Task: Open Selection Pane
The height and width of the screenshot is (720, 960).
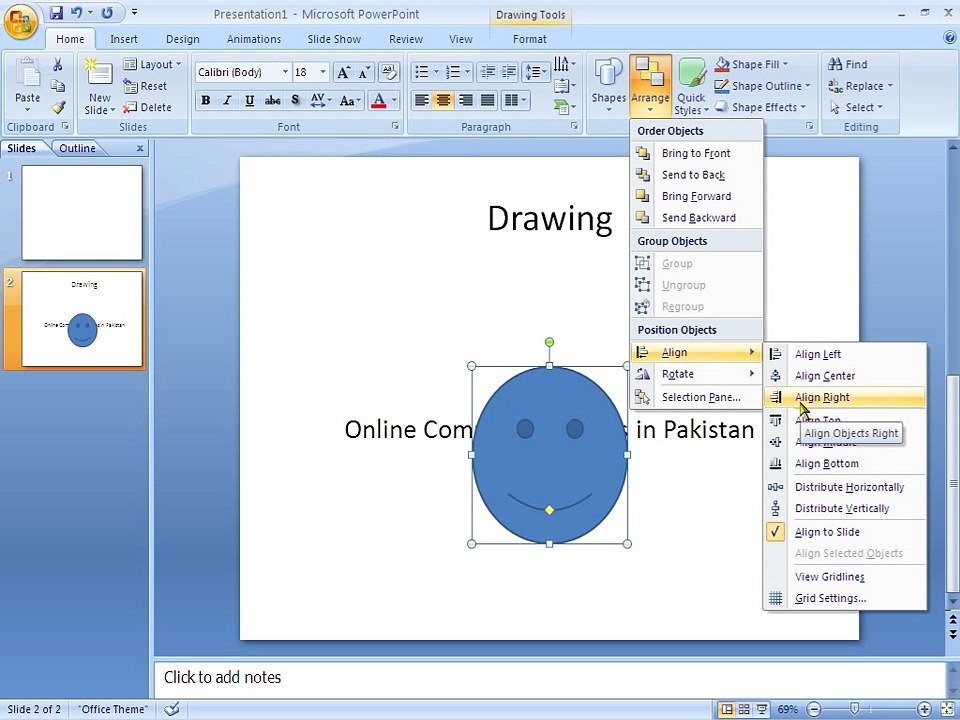Action: pos(697,397)
